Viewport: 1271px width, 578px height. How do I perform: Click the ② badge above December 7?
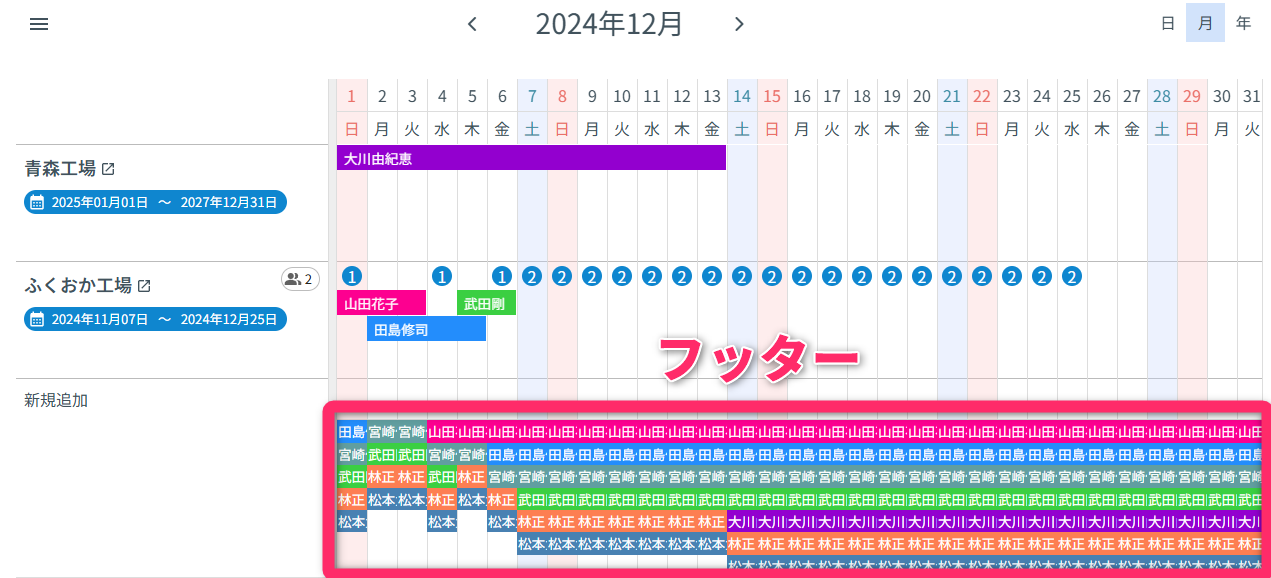point(531,276)
